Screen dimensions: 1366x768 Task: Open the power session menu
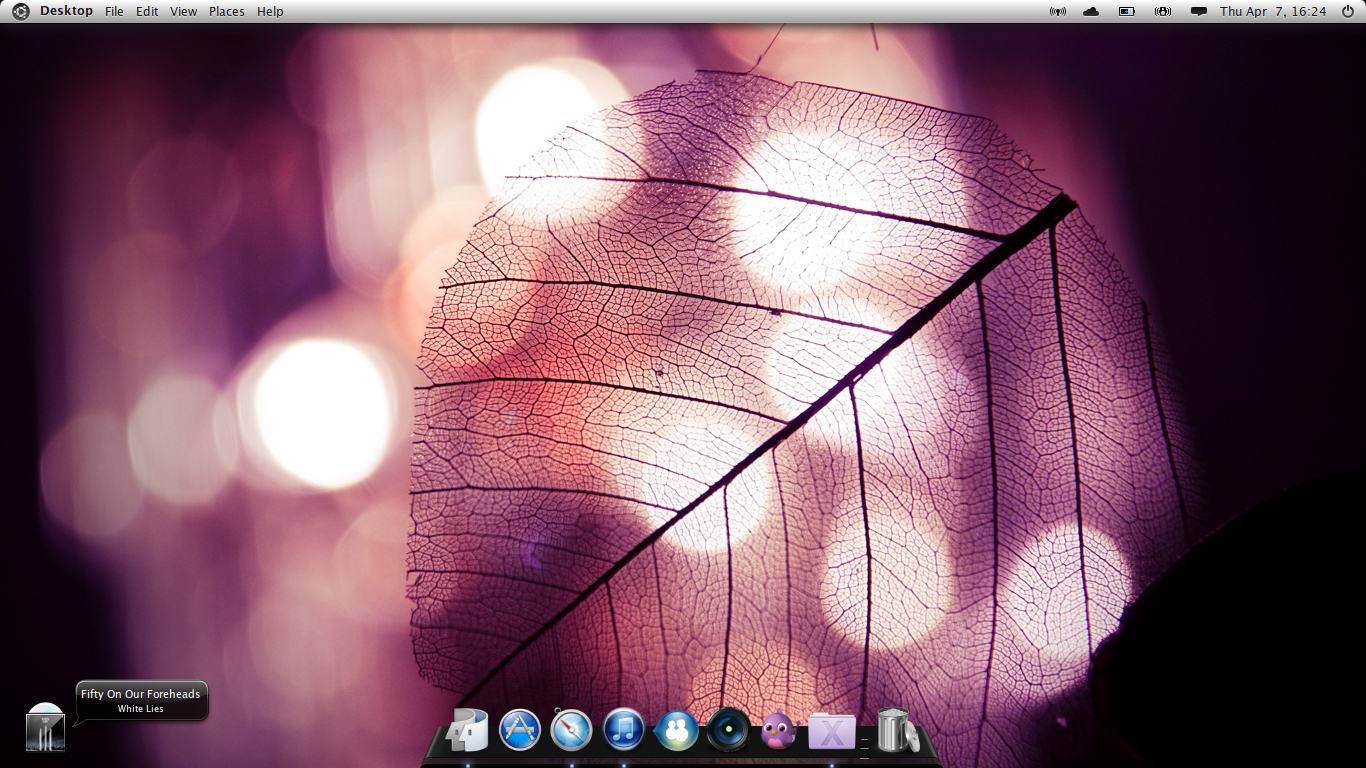1347,11
